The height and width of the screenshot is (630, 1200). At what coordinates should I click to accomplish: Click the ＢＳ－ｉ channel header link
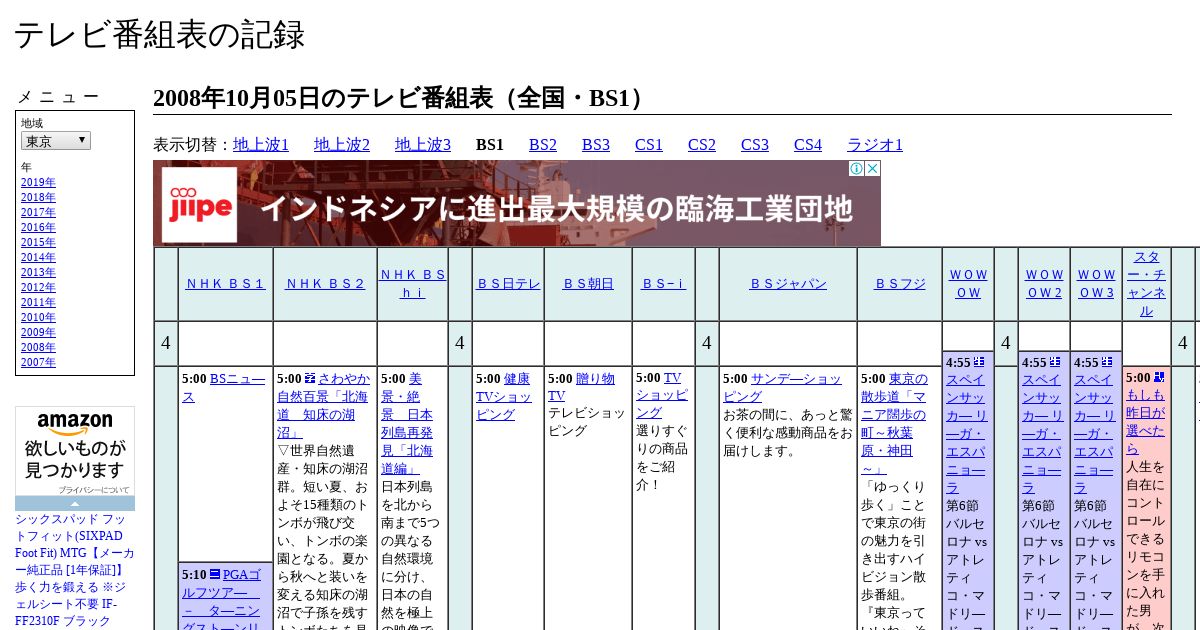click(x=664, y=284)
